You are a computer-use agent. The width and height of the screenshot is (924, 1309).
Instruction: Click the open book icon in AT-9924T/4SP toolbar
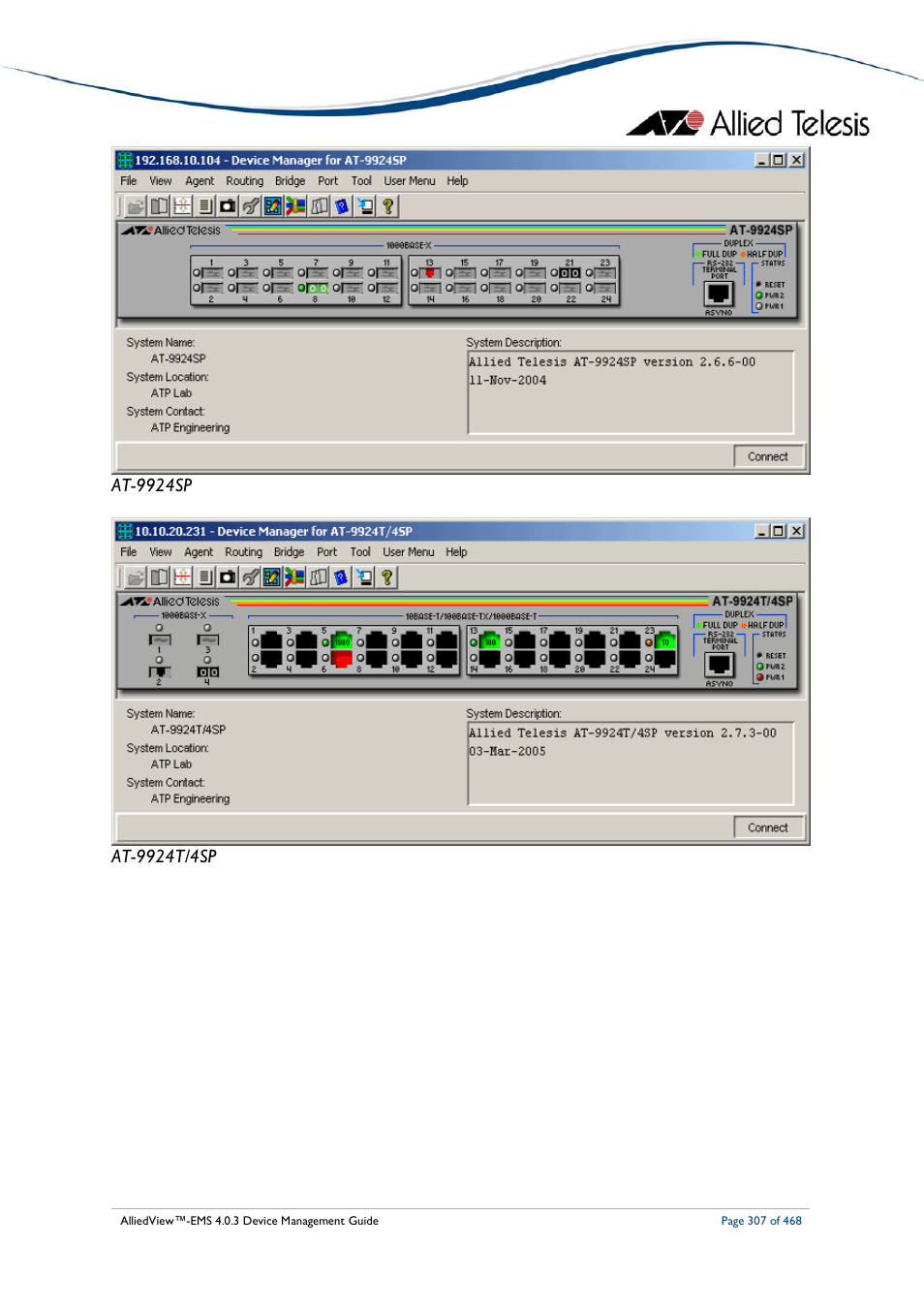pyautogui.click(x=159, y=577)
